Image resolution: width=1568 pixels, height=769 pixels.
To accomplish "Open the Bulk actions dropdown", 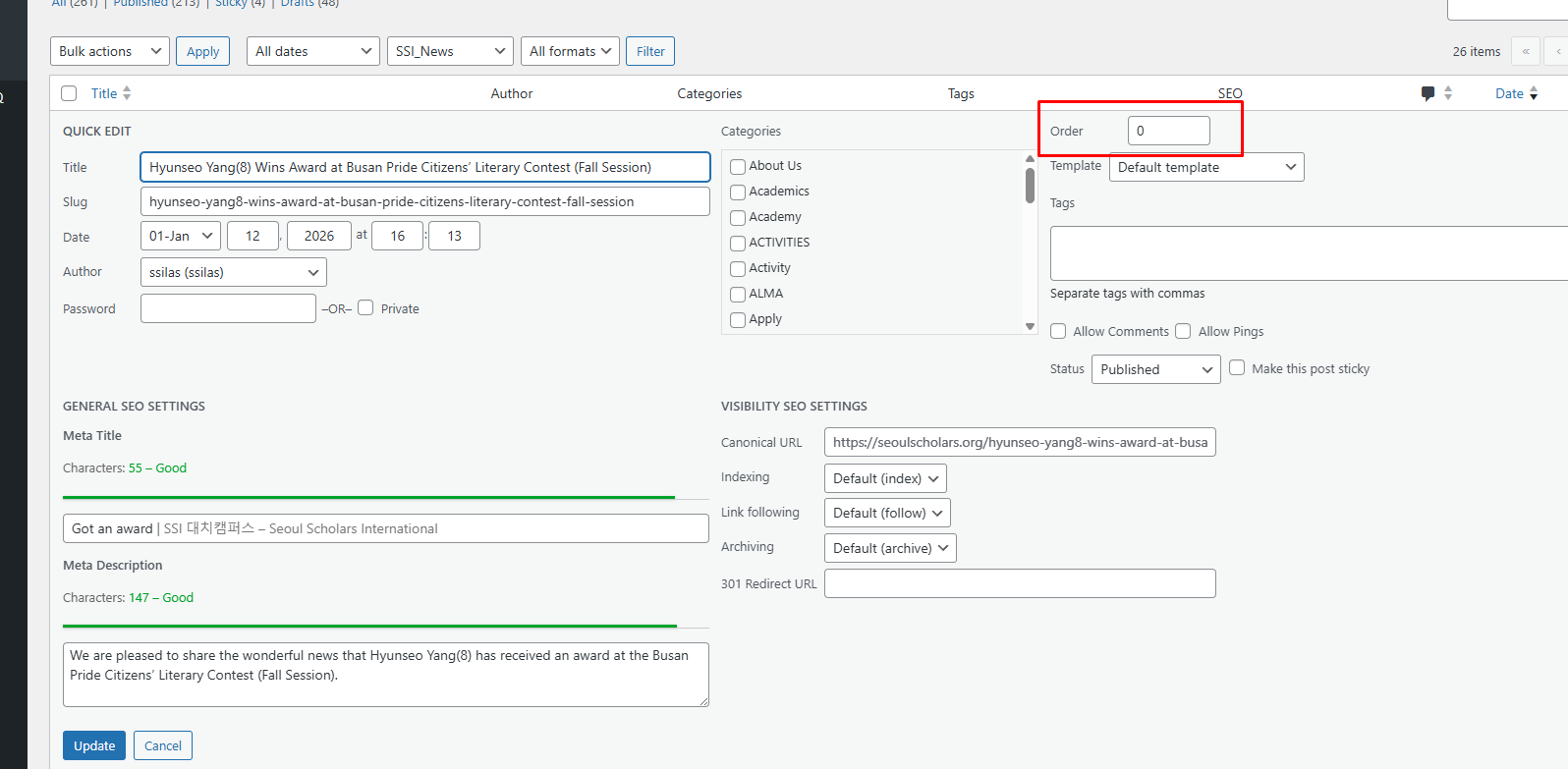I will [x=110, y=51].
